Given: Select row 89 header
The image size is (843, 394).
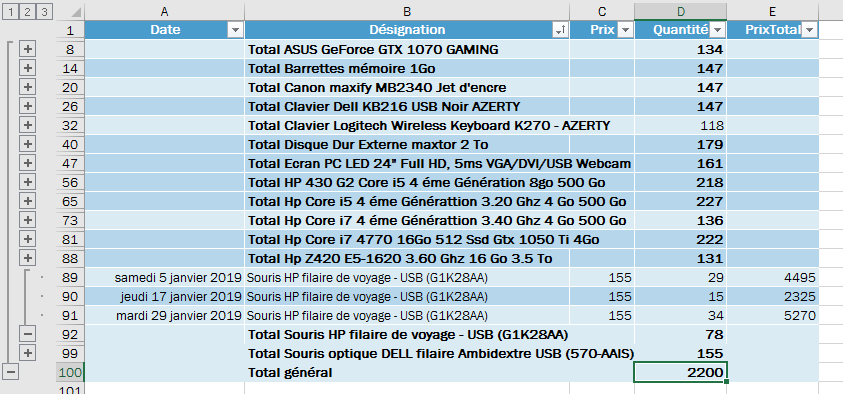Looking at the screenshot, I should [x=70, y=277].
